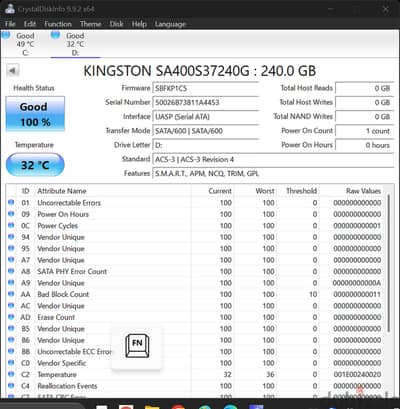Click the Raw Values column header
This screenshot has width=400, height=409.
(x=363, y=191)
